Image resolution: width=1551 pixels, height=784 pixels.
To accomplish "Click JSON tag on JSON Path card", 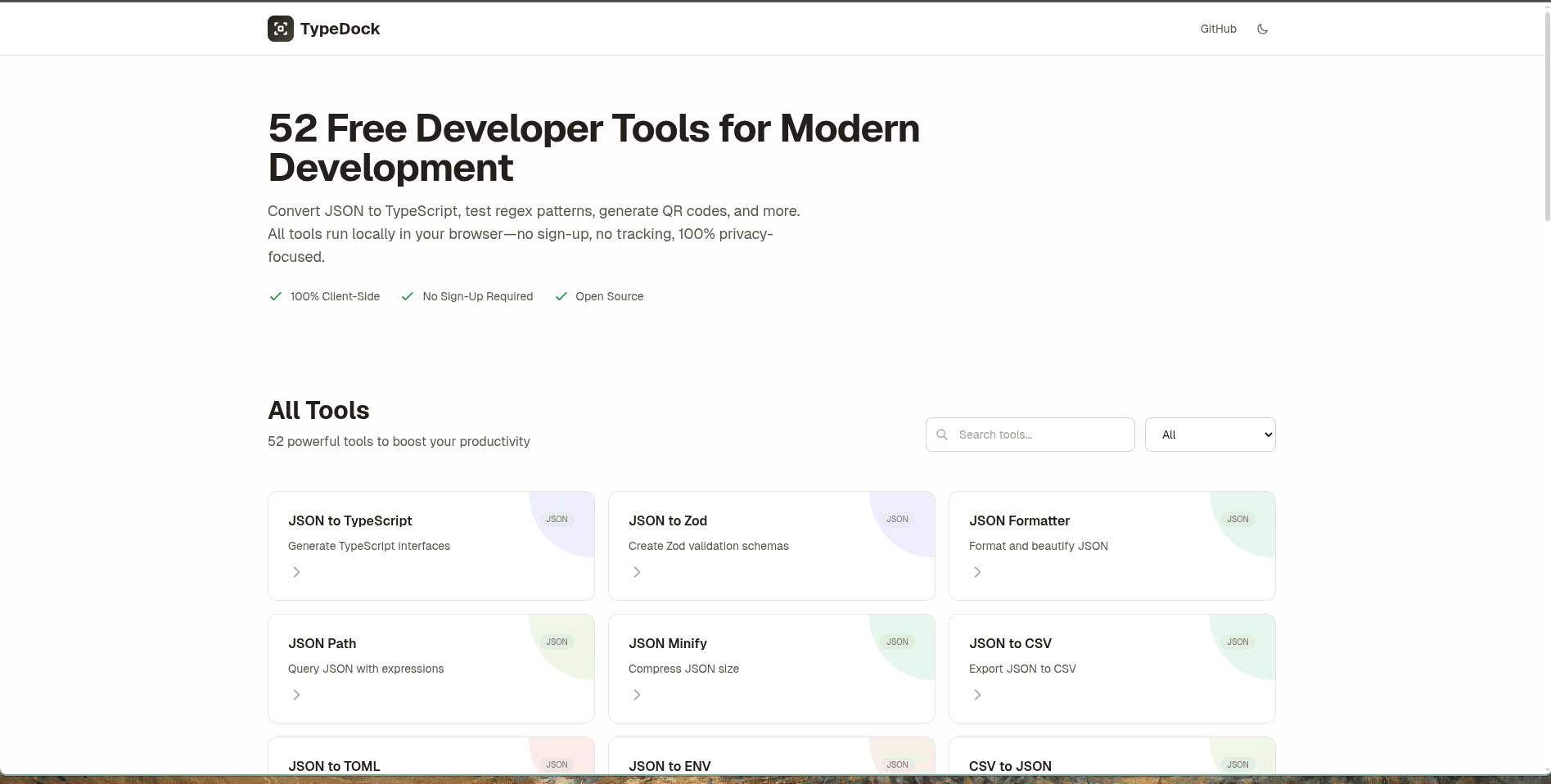I will (557, 642).
